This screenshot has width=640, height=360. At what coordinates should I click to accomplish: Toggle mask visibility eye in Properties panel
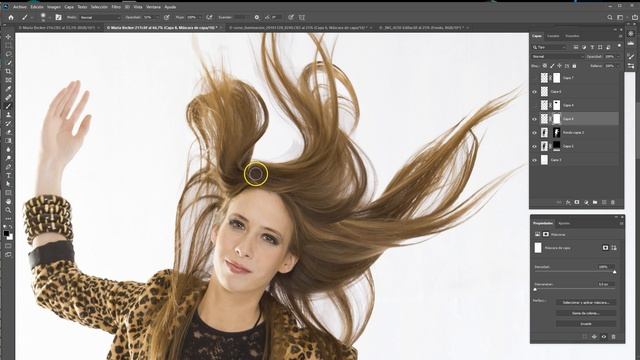604,337
